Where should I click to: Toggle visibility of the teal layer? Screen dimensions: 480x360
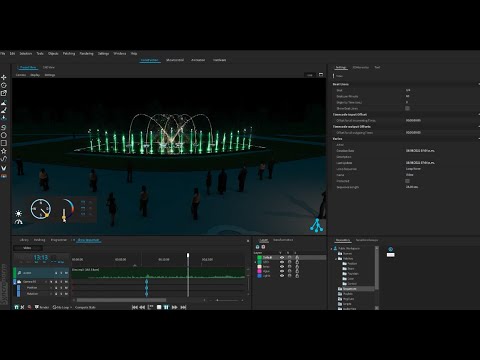click(282, 262)
